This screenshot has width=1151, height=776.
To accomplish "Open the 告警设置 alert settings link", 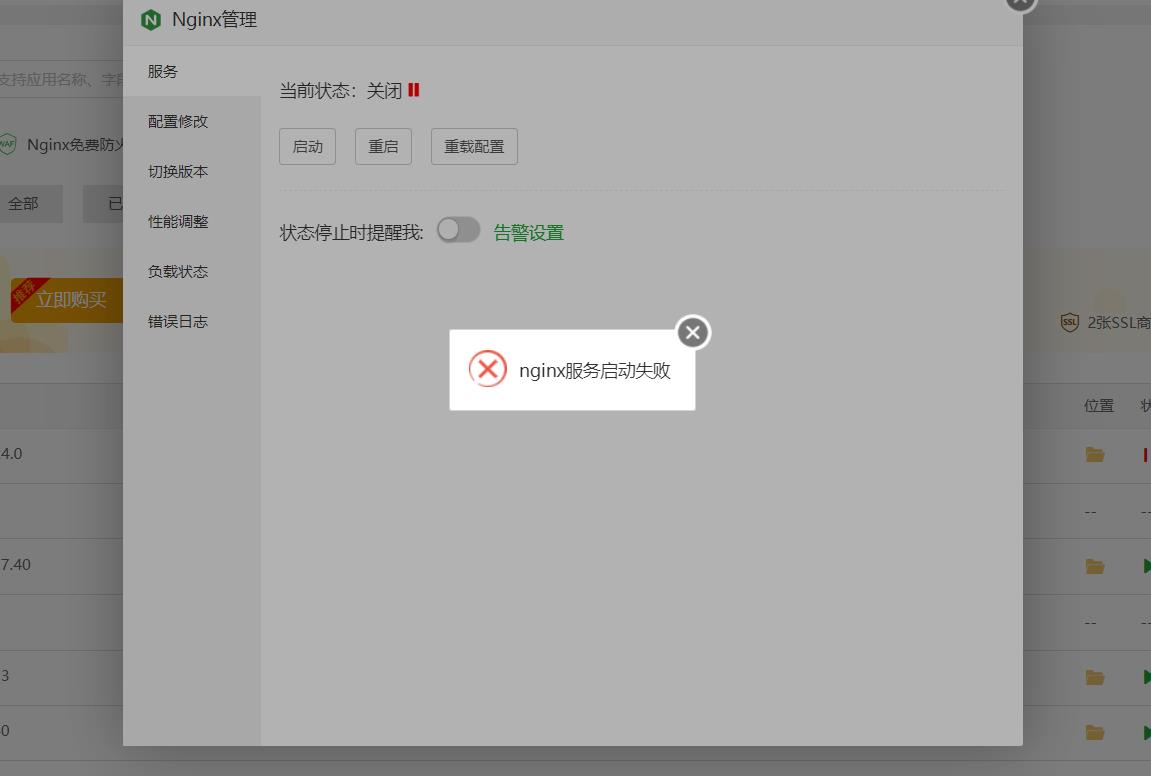I will [x=529, y=233].
